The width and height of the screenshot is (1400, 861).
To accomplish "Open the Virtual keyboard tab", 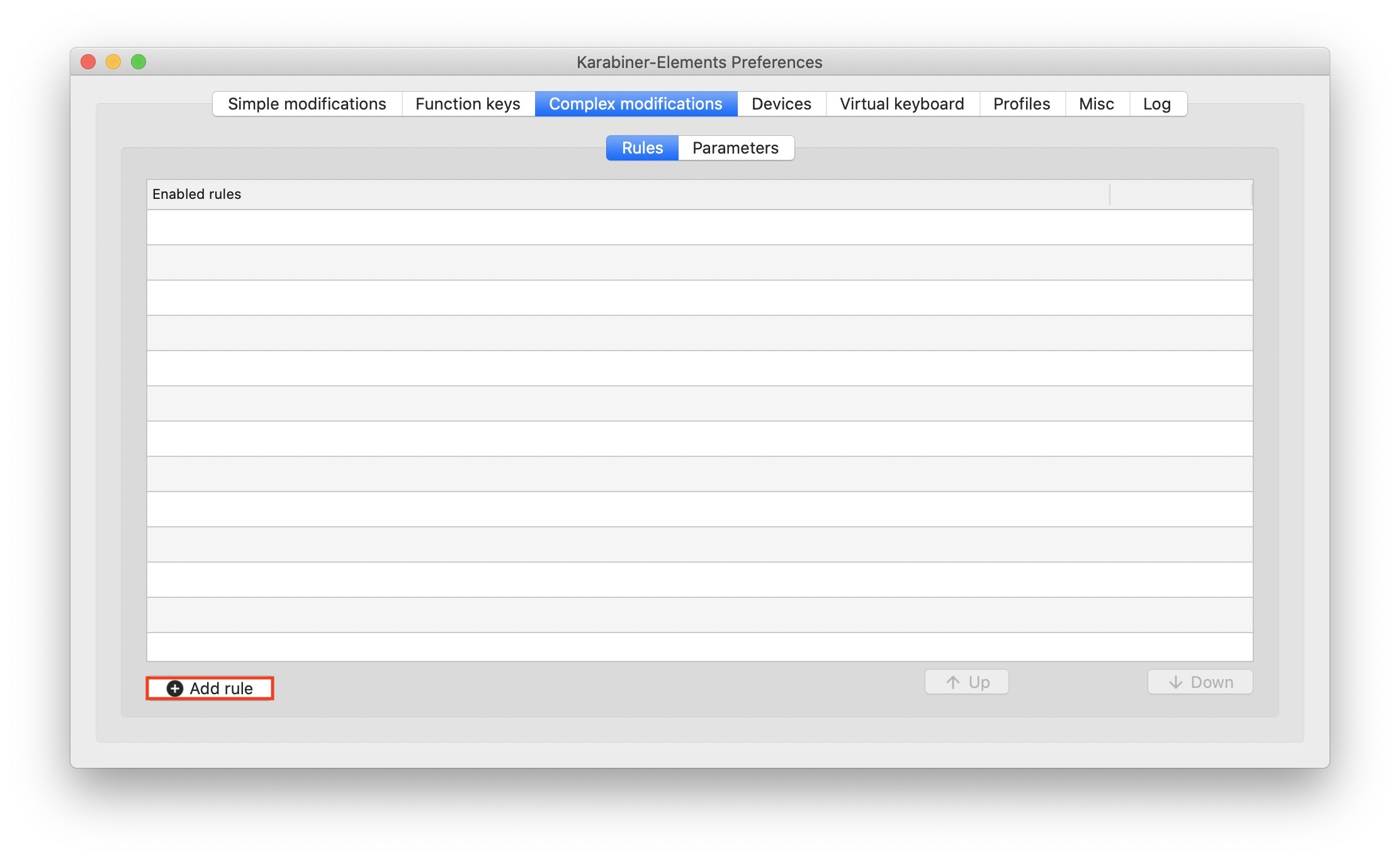I will (901, 104).
